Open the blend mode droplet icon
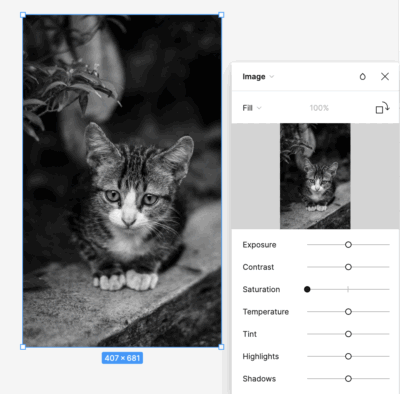The height and width of the screenshot is (394, 400). 362,77
